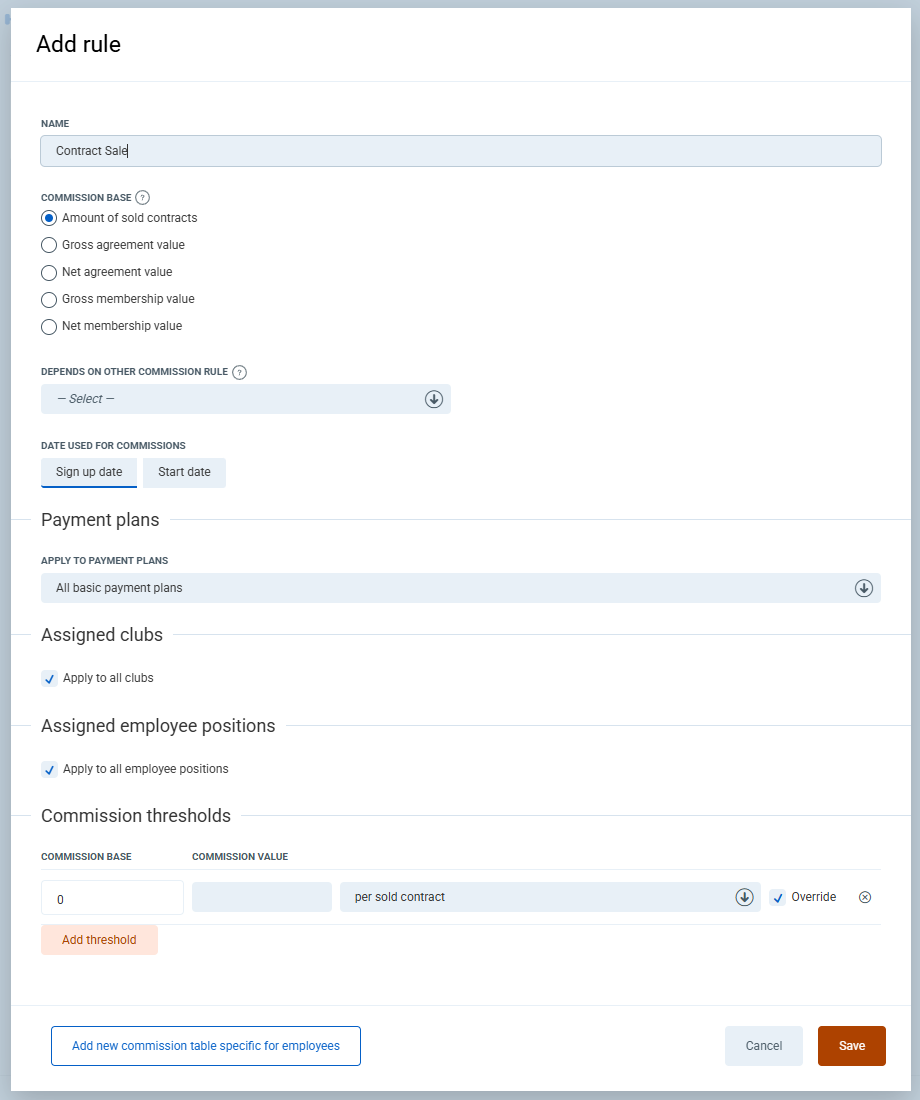Click the Add threshold button
The image size is (920, 1100).
(99, 940)
